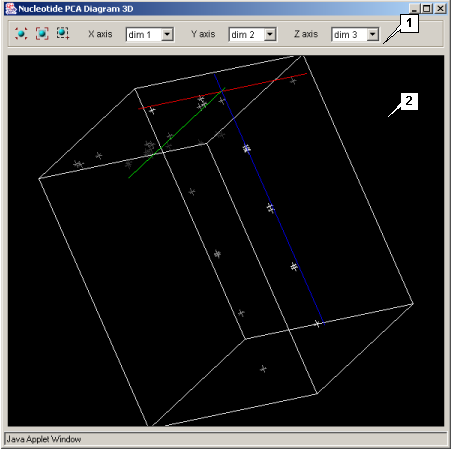The height and width of the screenshot is (450, 452).
Task: Click the application icon in the title bar
Action: pos(11,9)
